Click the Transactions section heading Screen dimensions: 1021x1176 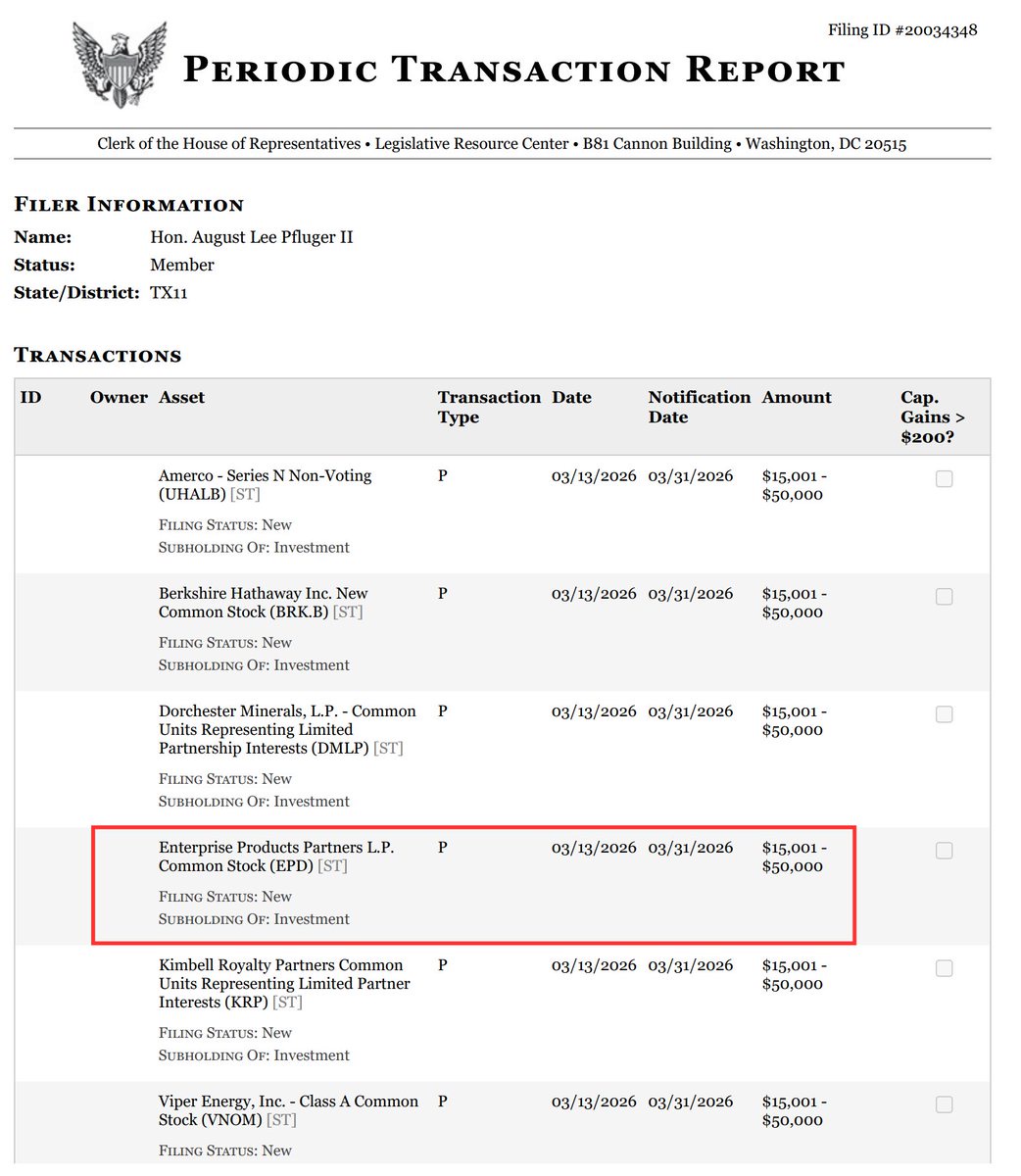click(98, 356)
